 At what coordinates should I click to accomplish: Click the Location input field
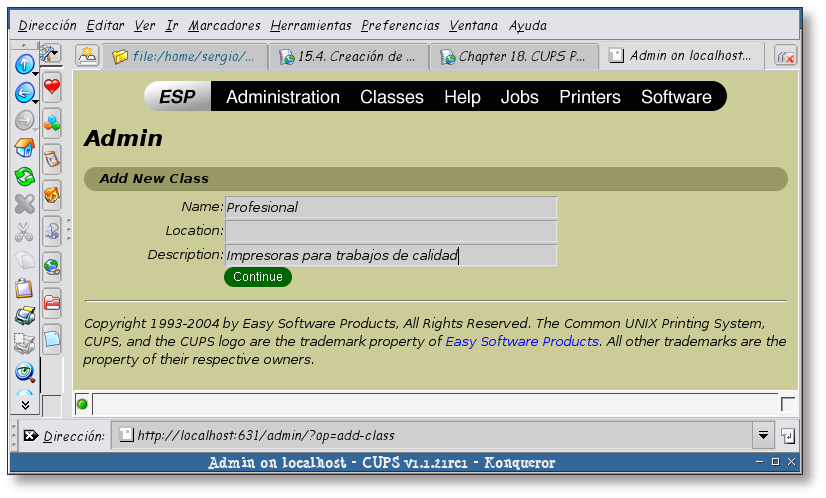point(390,231)
